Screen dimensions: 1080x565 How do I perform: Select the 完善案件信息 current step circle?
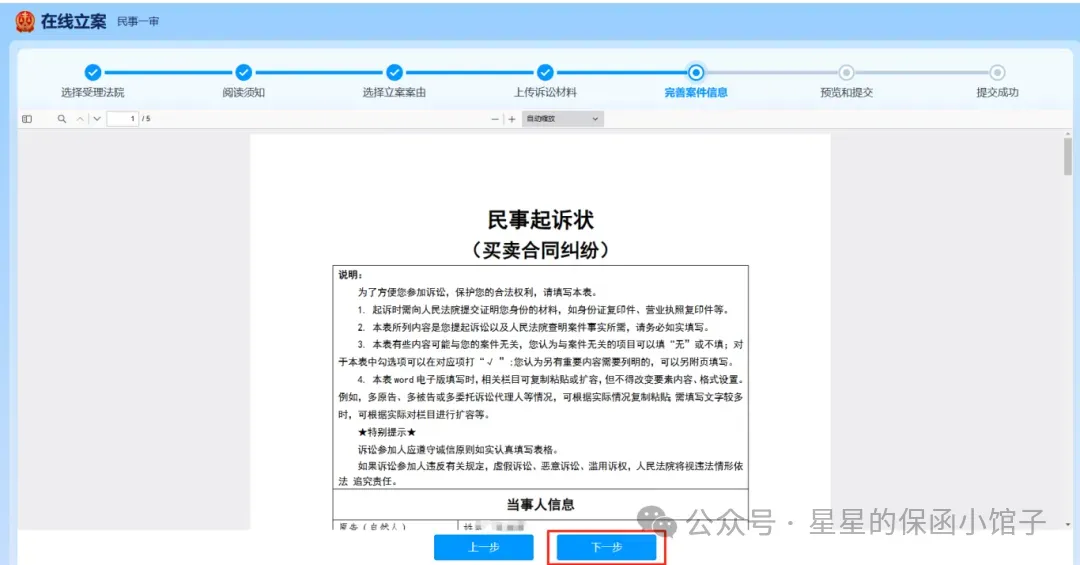pos(696,72)
